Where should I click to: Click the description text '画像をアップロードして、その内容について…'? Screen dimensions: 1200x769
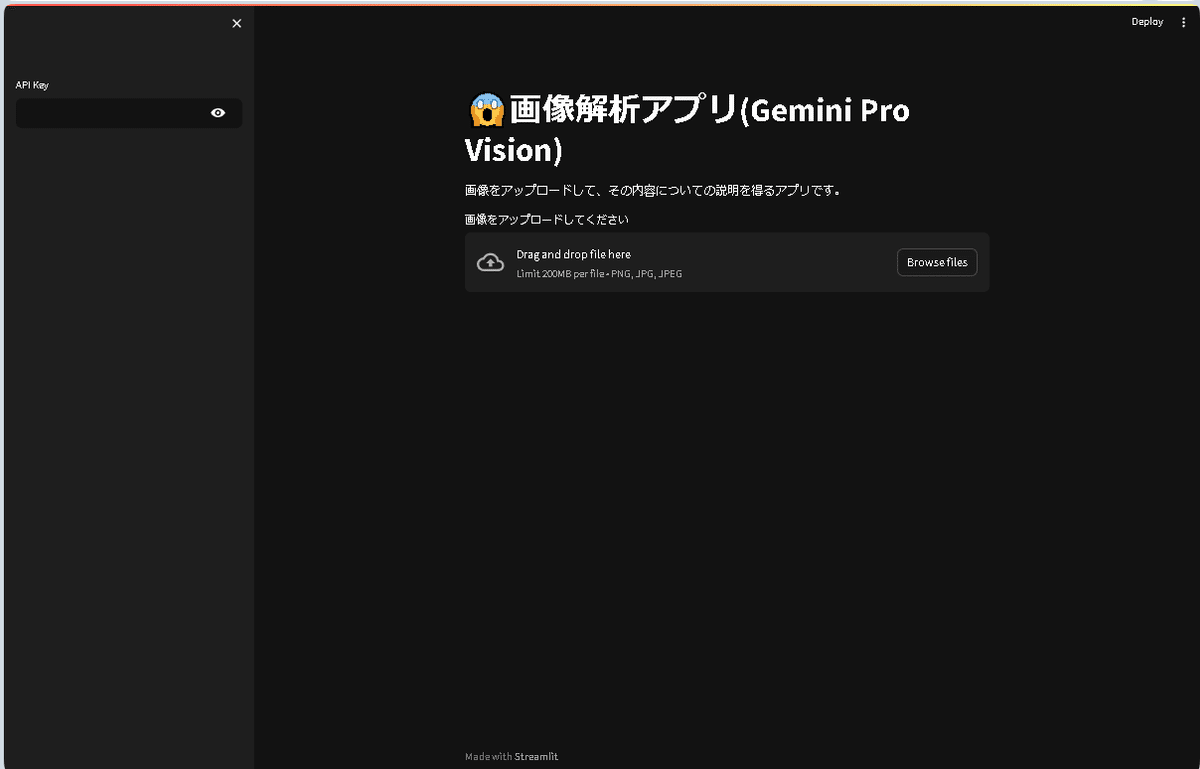653,190
